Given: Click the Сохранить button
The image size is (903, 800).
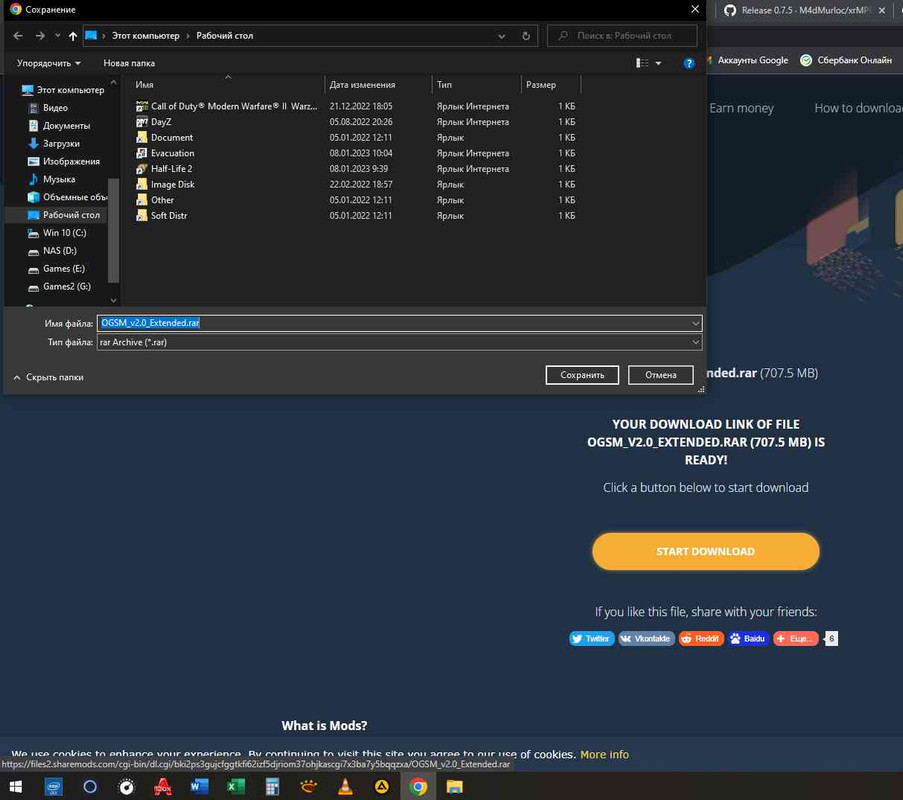Looking at the screenshot, I should tap(582, 375).
